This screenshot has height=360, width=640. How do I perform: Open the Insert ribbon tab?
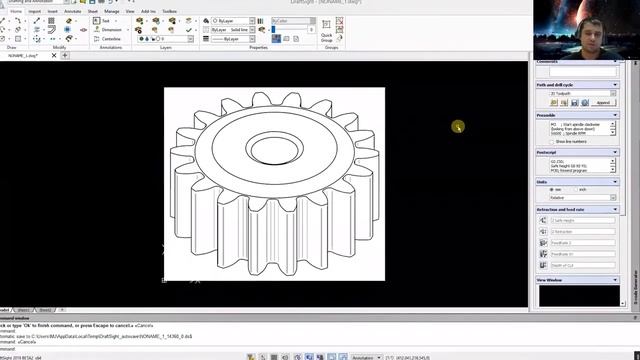coord(53,11)
